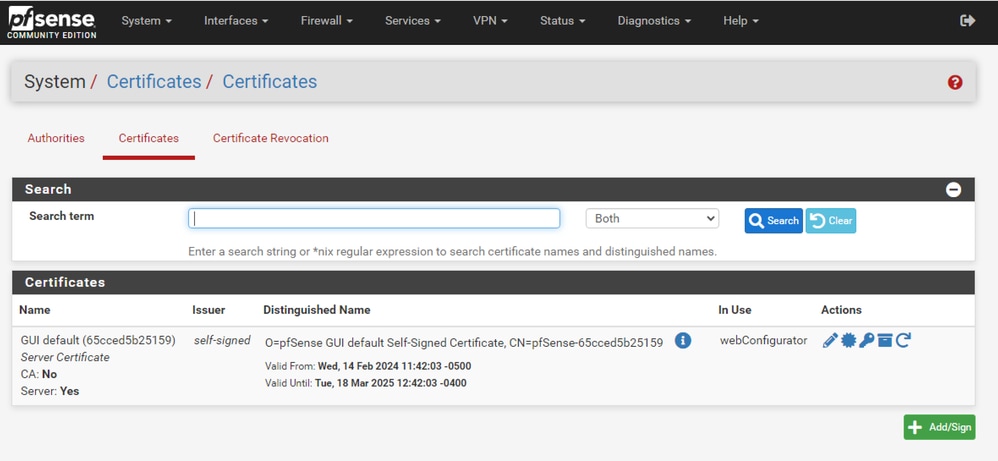998x461 pixels.
Task: Click the Valid Until date text
Action: pyautogui.click(x=365, y=383)
